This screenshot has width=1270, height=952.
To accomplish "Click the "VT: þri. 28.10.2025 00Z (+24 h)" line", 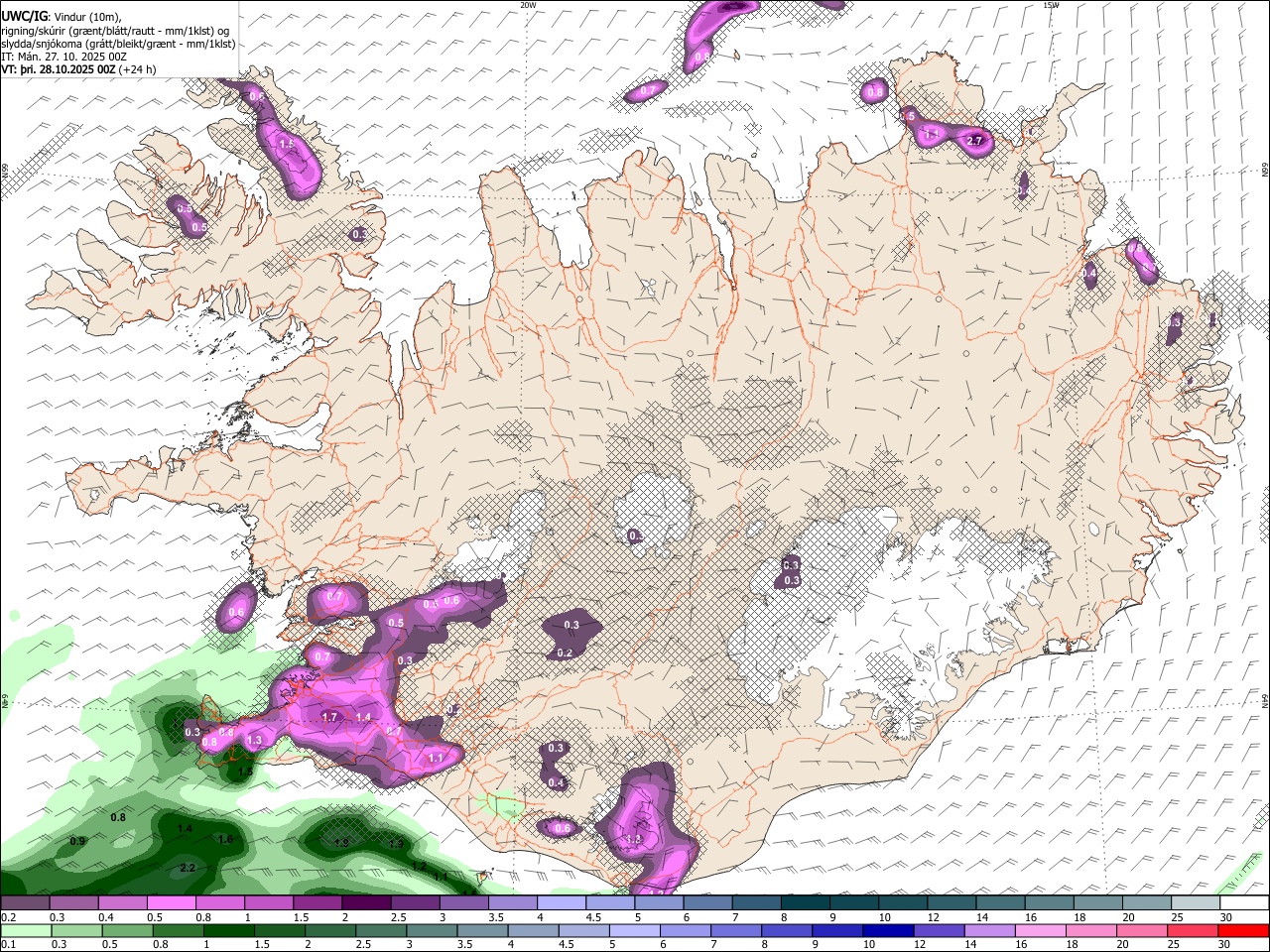I will tap(78, 69).
